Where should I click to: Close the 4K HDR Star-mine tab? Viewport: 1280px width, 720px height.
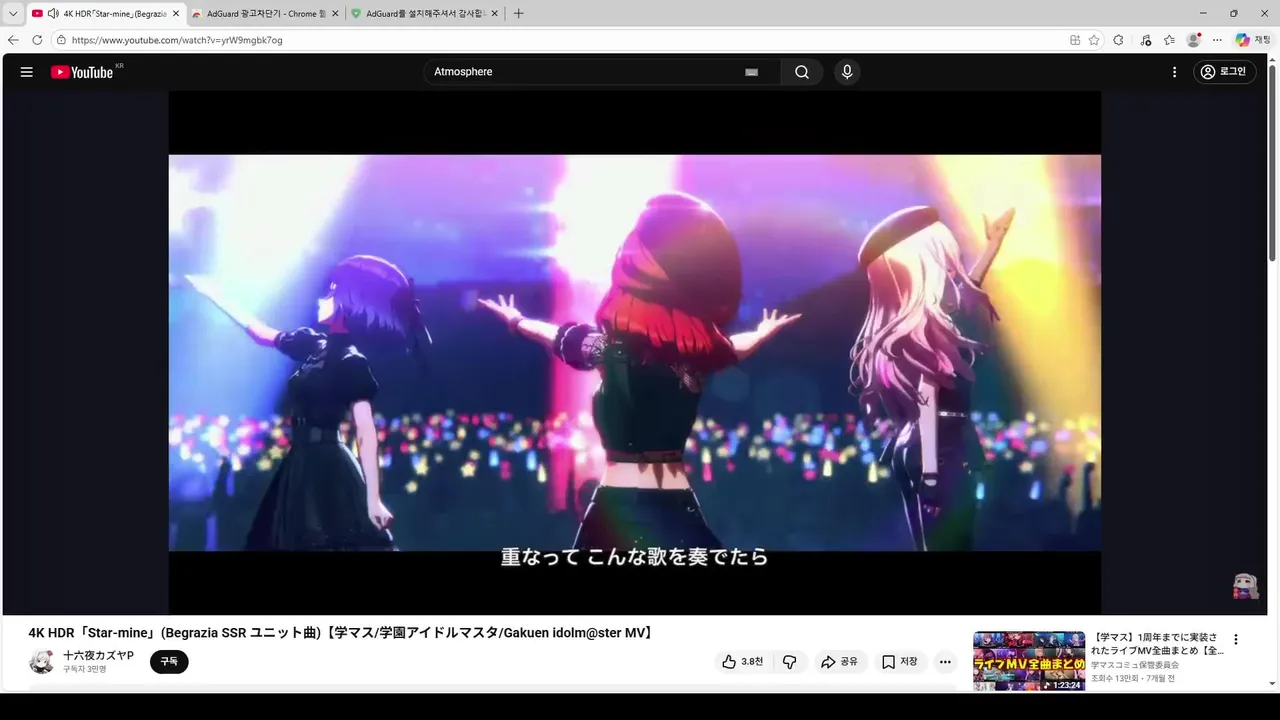(176, 14)
